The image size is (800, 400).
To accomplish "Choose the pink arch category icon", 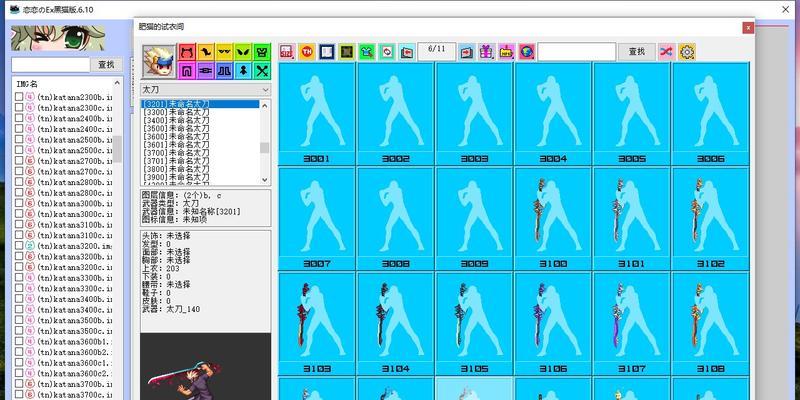I will (187, 71).
